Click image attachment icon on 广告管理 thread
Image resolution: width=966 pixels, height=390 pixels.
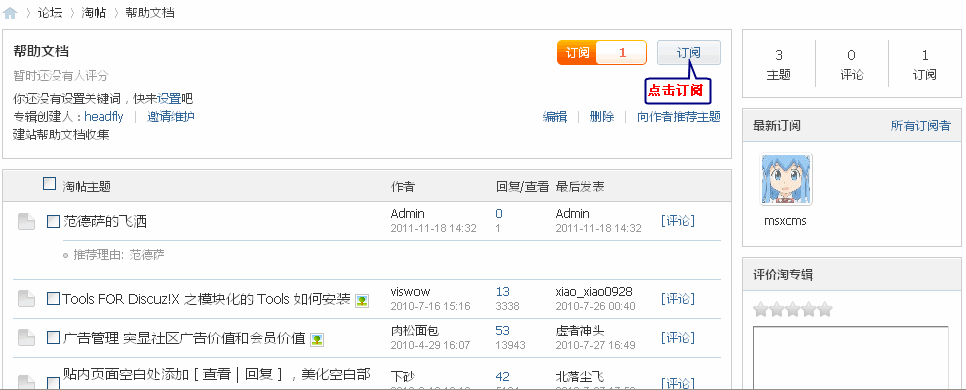click(x=317, y=339)
